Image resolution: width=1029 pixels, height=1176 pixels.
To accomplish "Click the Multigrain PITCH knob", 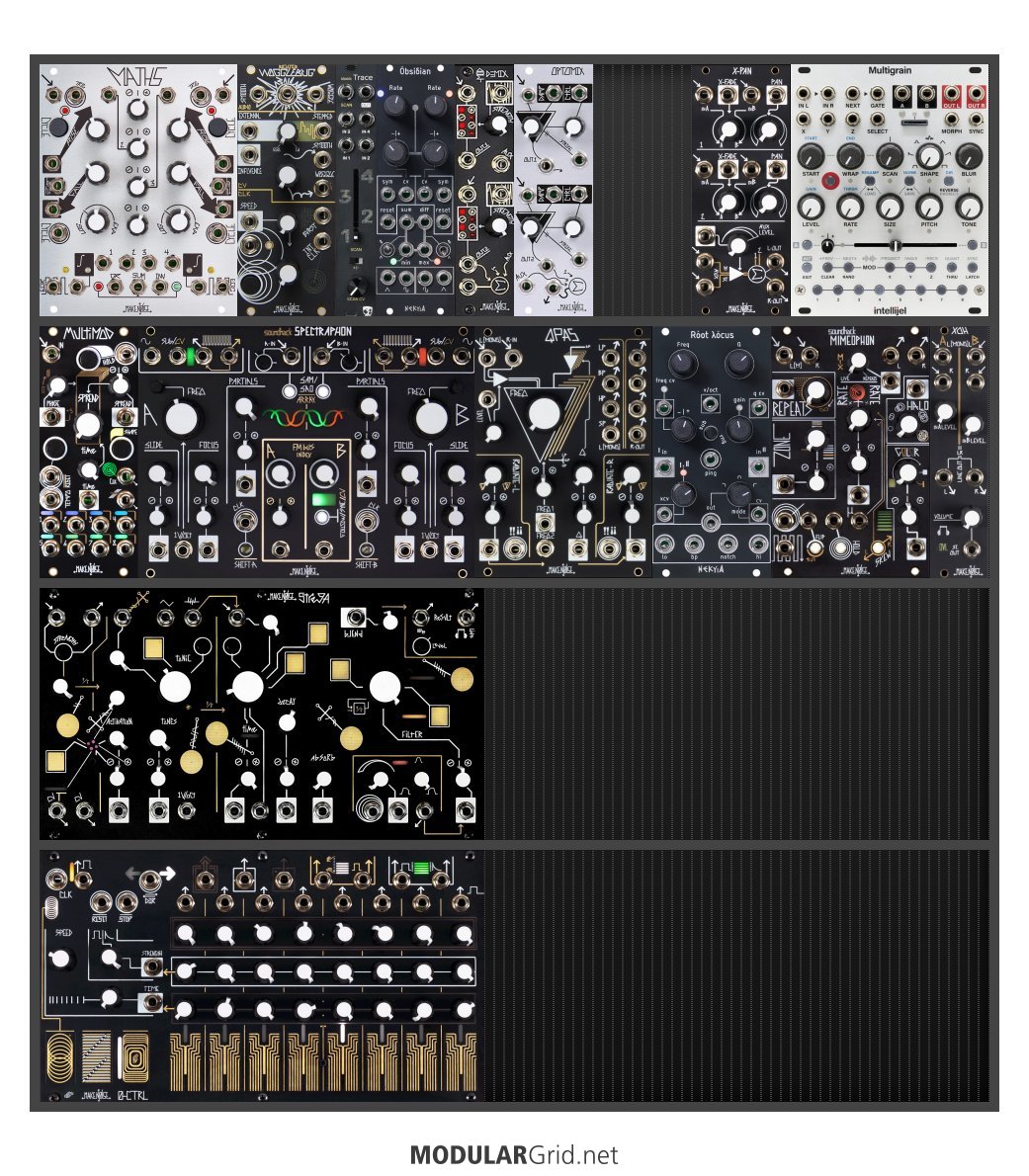I will (x=928, y=207).
